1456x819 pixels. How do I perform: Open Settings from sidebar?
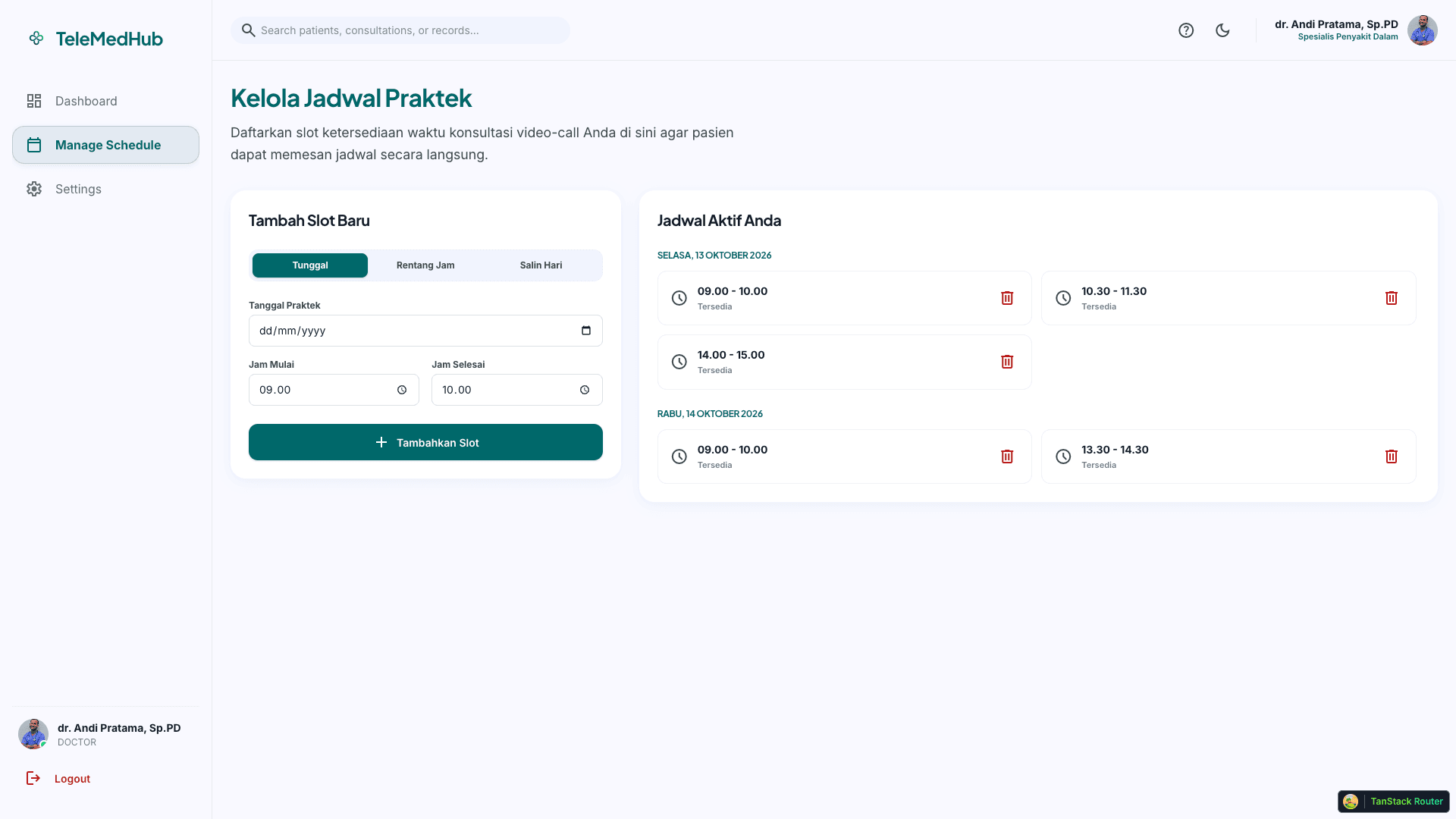(x=105, y=189)
